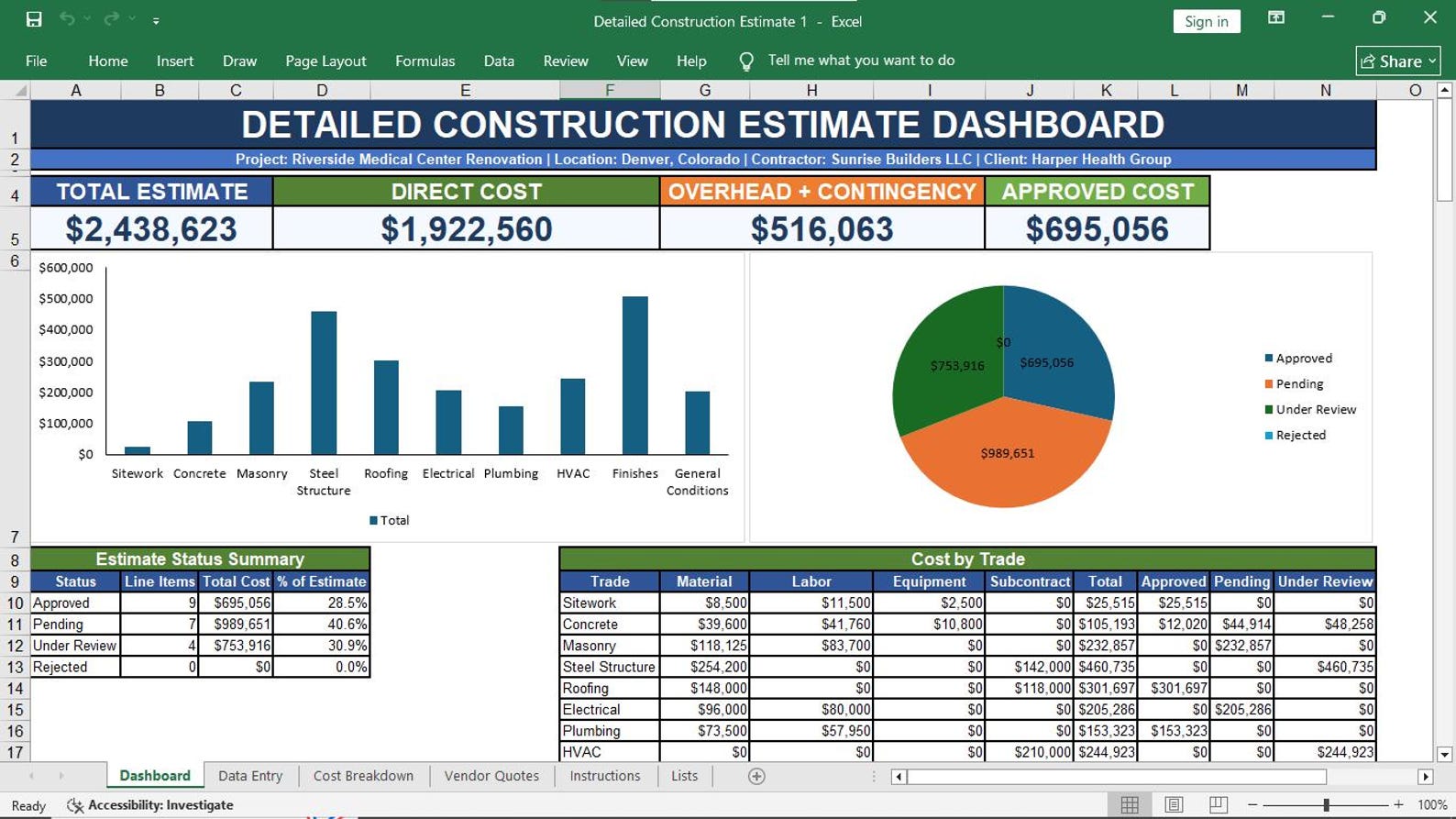Select column F header
The height and width of the screenshot is (819, 1456).
click(x=610, y=90)
